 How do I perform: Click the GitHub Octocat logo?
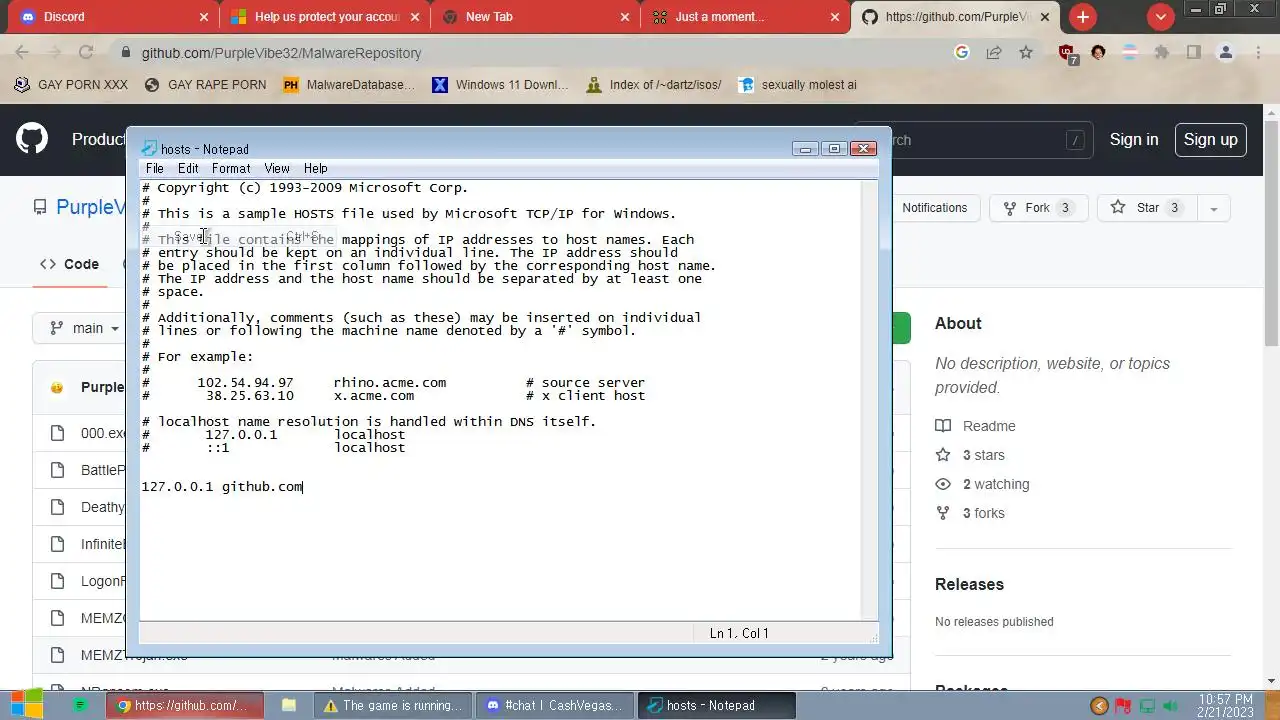click(x=32, y=139)
